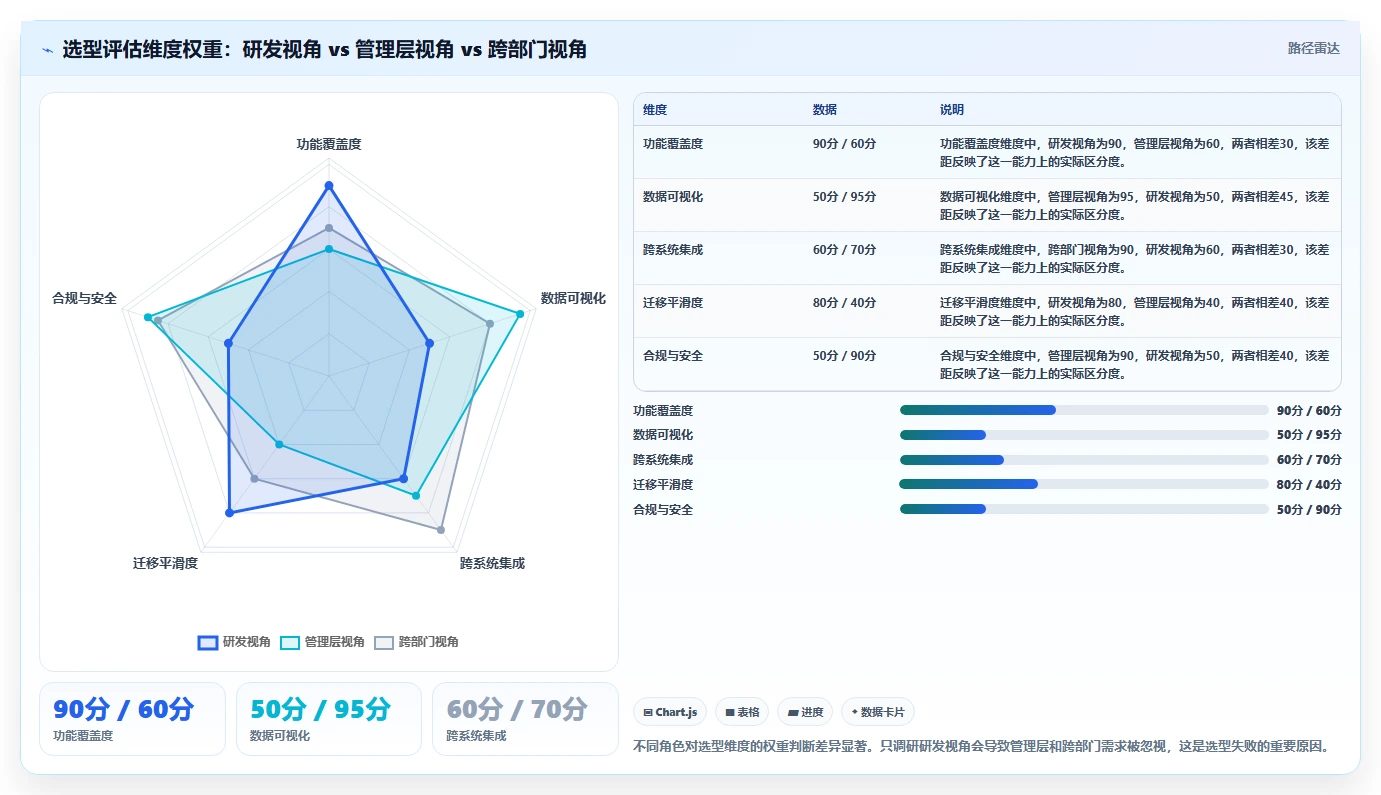Click the 跨系统集成 table row cell
This screenshot has width=1381, height=795.
point(673,250)
